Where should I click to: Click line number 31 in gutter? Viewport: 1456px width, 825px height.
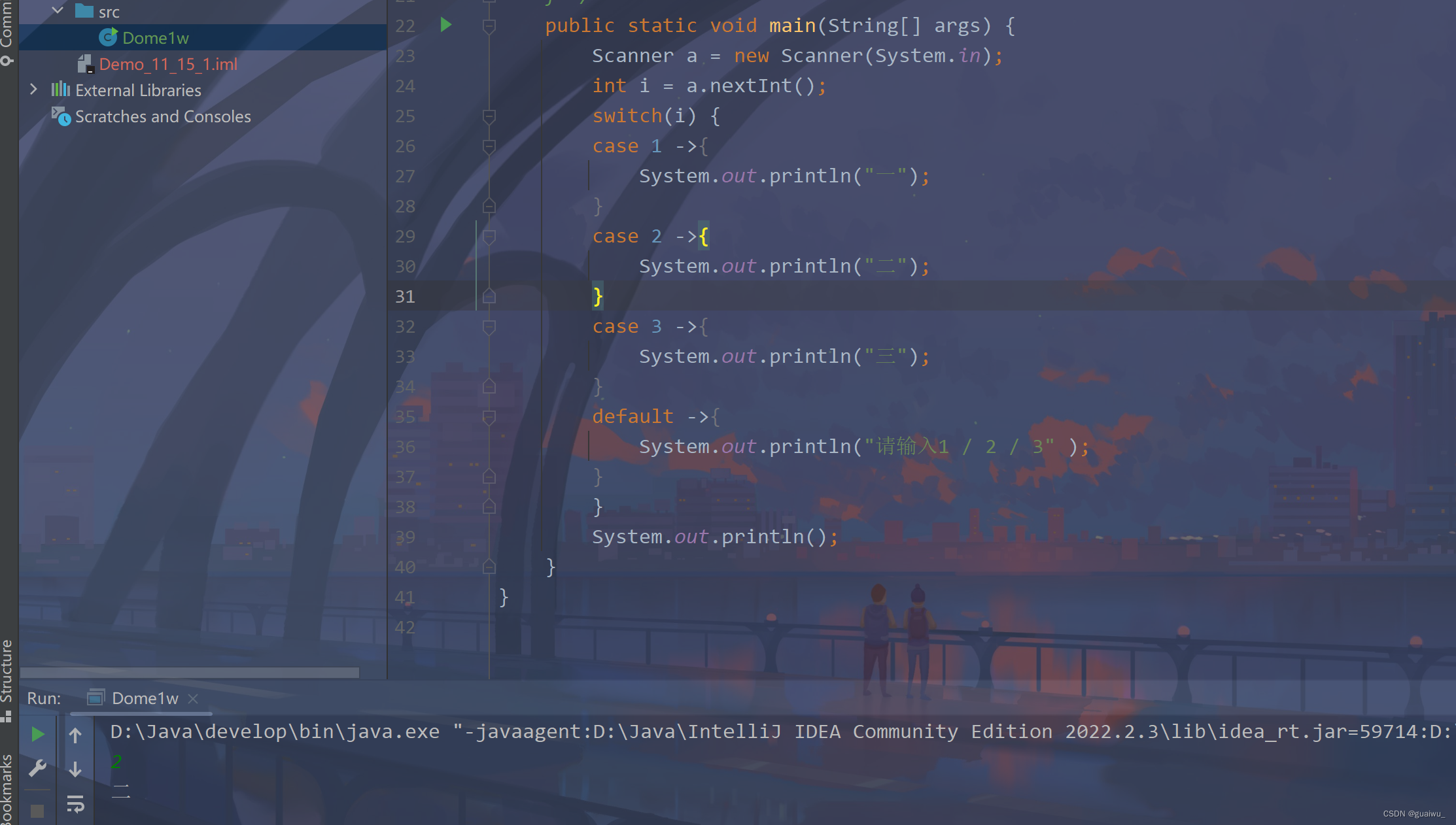tap(405, 297)
